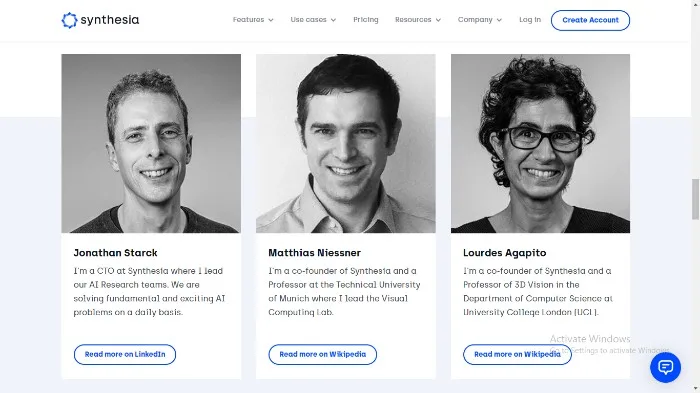This screenshot has width=700, height=393.
Task: Open Matthias Niessner's Read more on Wikipedia
Action: point(323,354)
